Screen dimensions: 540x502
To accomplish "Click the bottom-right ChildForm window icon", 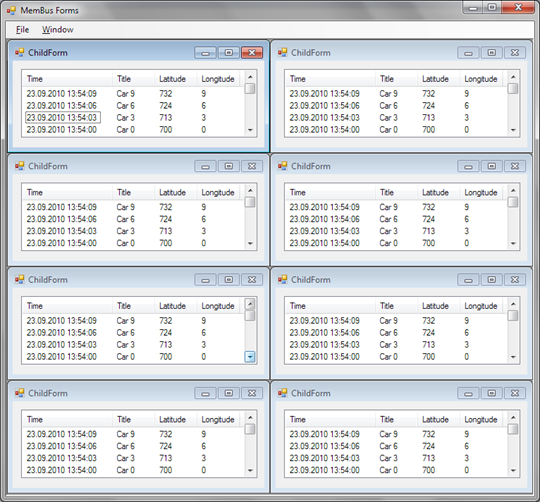I will (282, 393).
